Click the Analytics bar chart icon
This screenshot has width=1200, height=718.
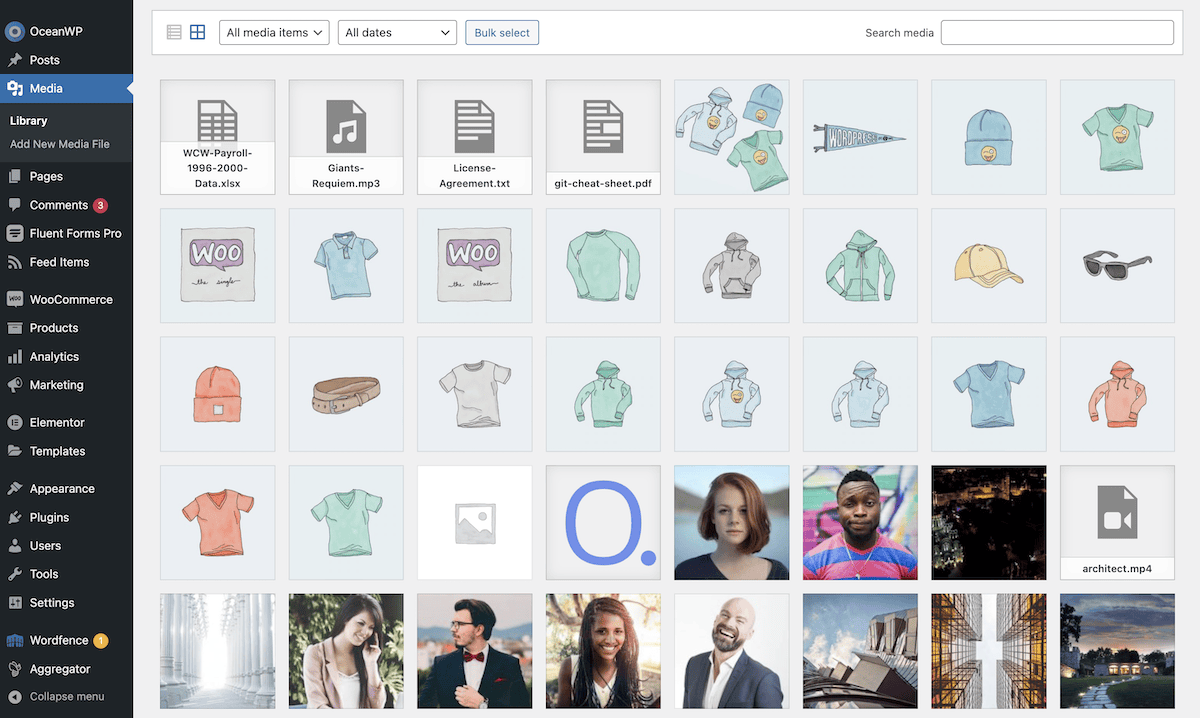[x=14, y=357]
